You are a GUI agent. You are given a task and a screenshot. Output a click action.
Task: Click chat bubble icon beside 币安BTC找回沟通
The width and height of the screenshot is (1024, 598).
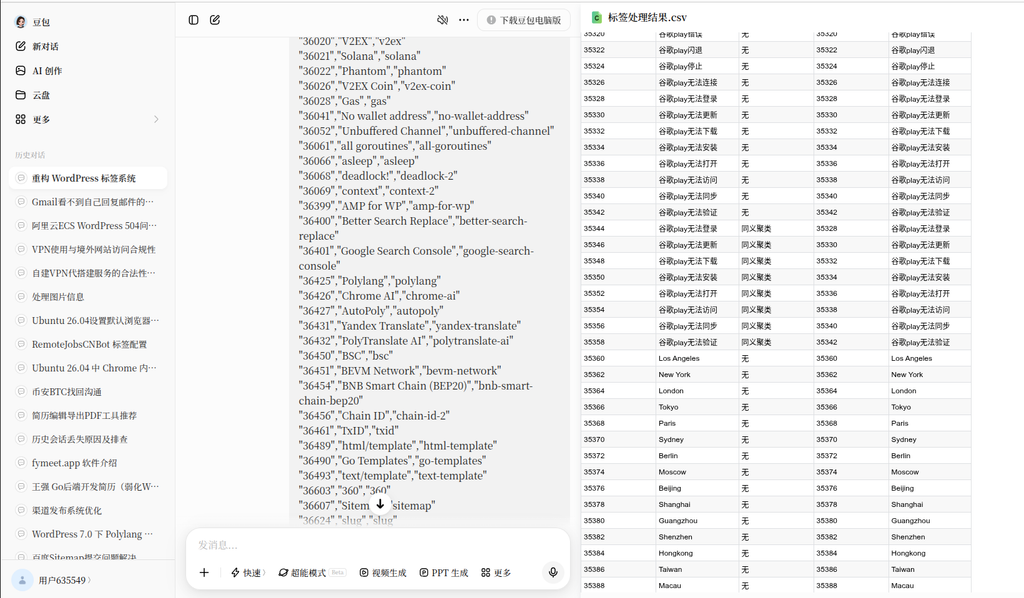coord(21,392)
